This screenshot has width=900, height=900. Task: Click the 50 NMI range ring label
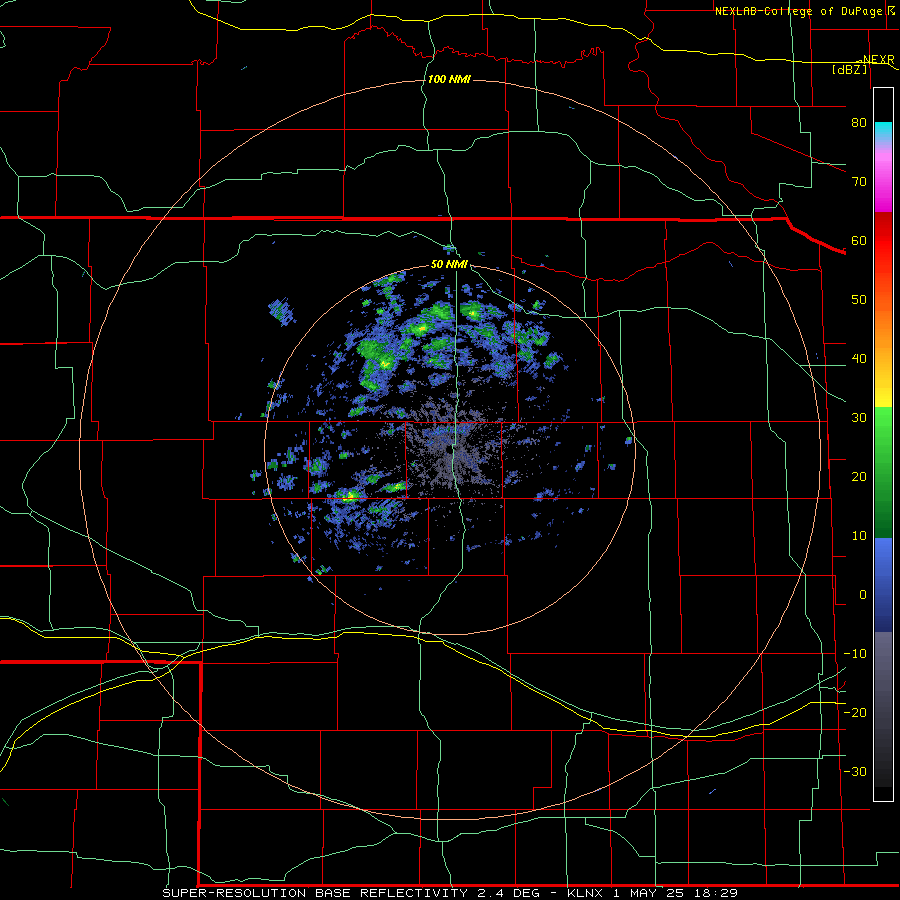pos(449,265)
